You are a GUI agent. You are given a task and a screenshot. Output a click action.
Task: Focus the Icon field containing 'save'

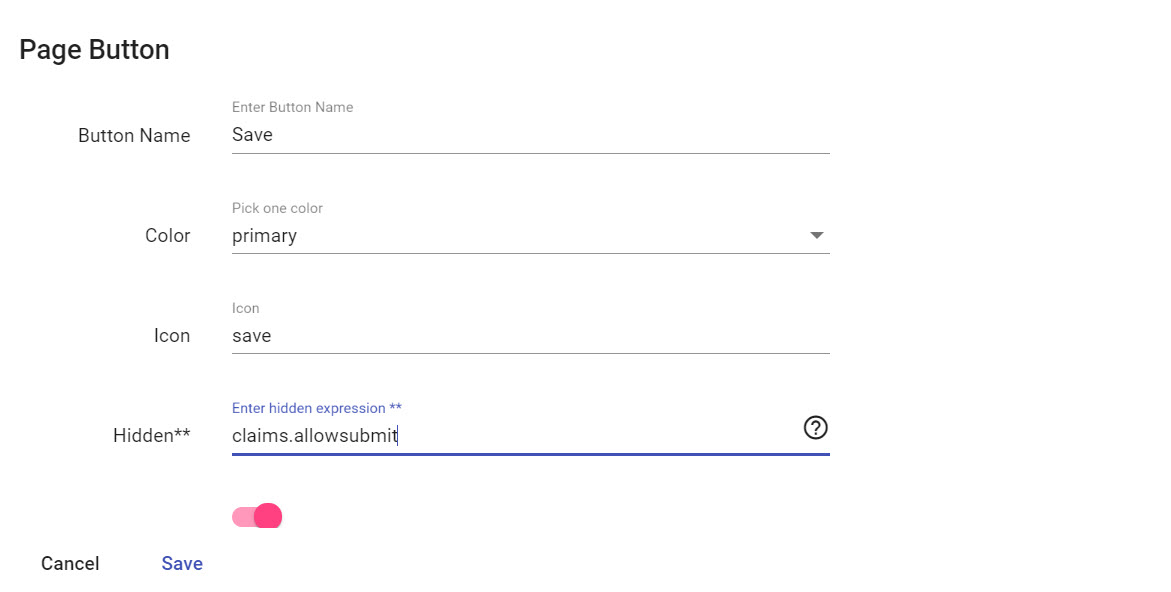530,336
